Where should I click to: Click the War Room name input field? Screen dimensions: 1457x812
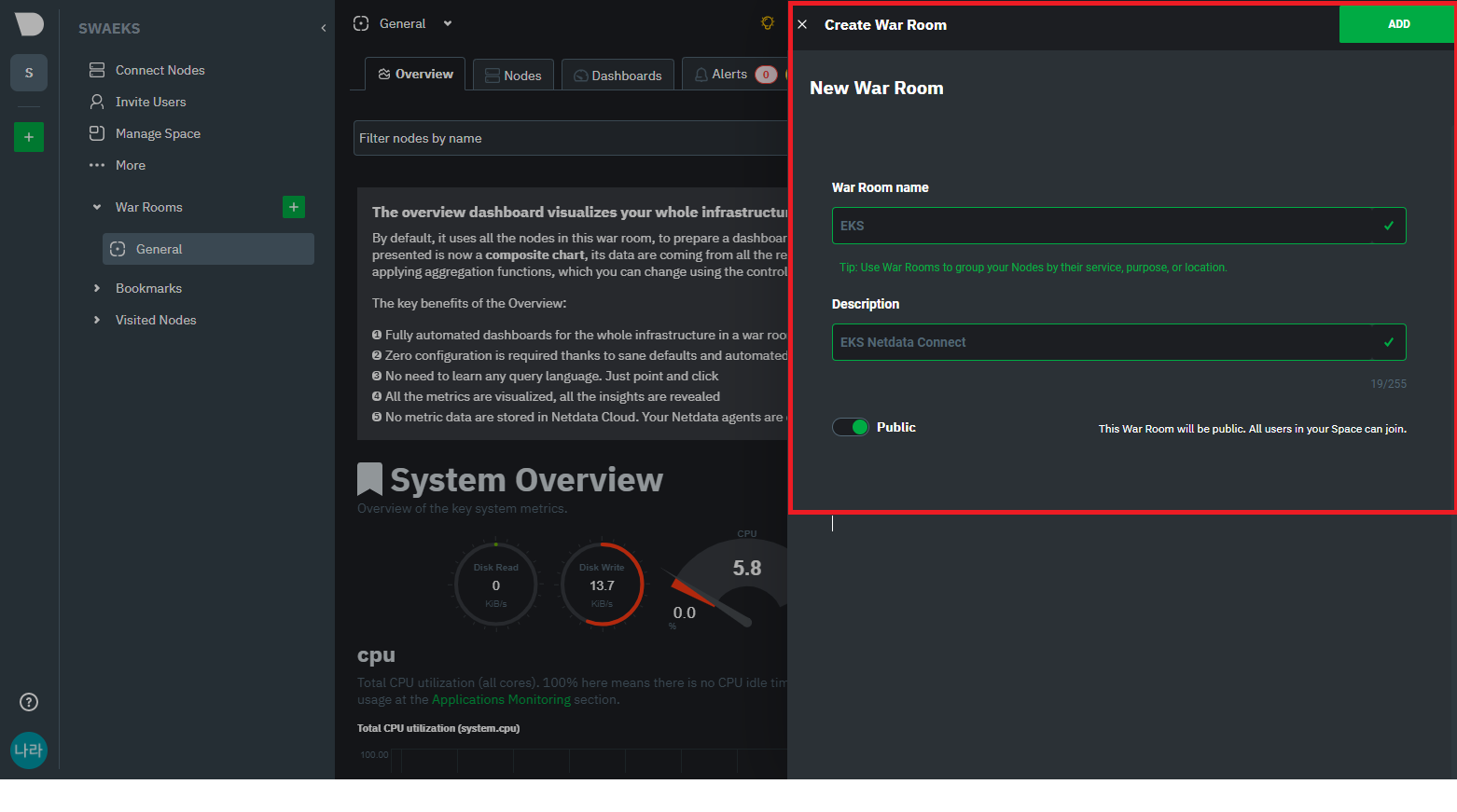pos(1118,226)
